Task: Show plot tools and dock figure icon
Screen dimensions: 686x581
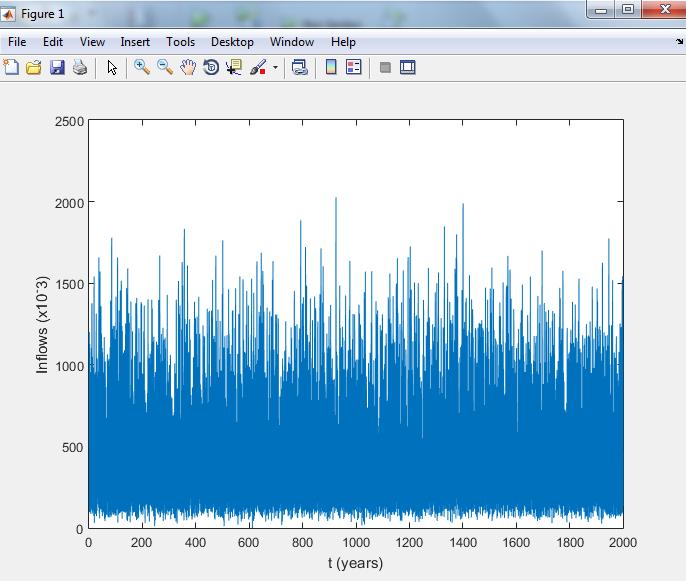Action: point(407,67)
